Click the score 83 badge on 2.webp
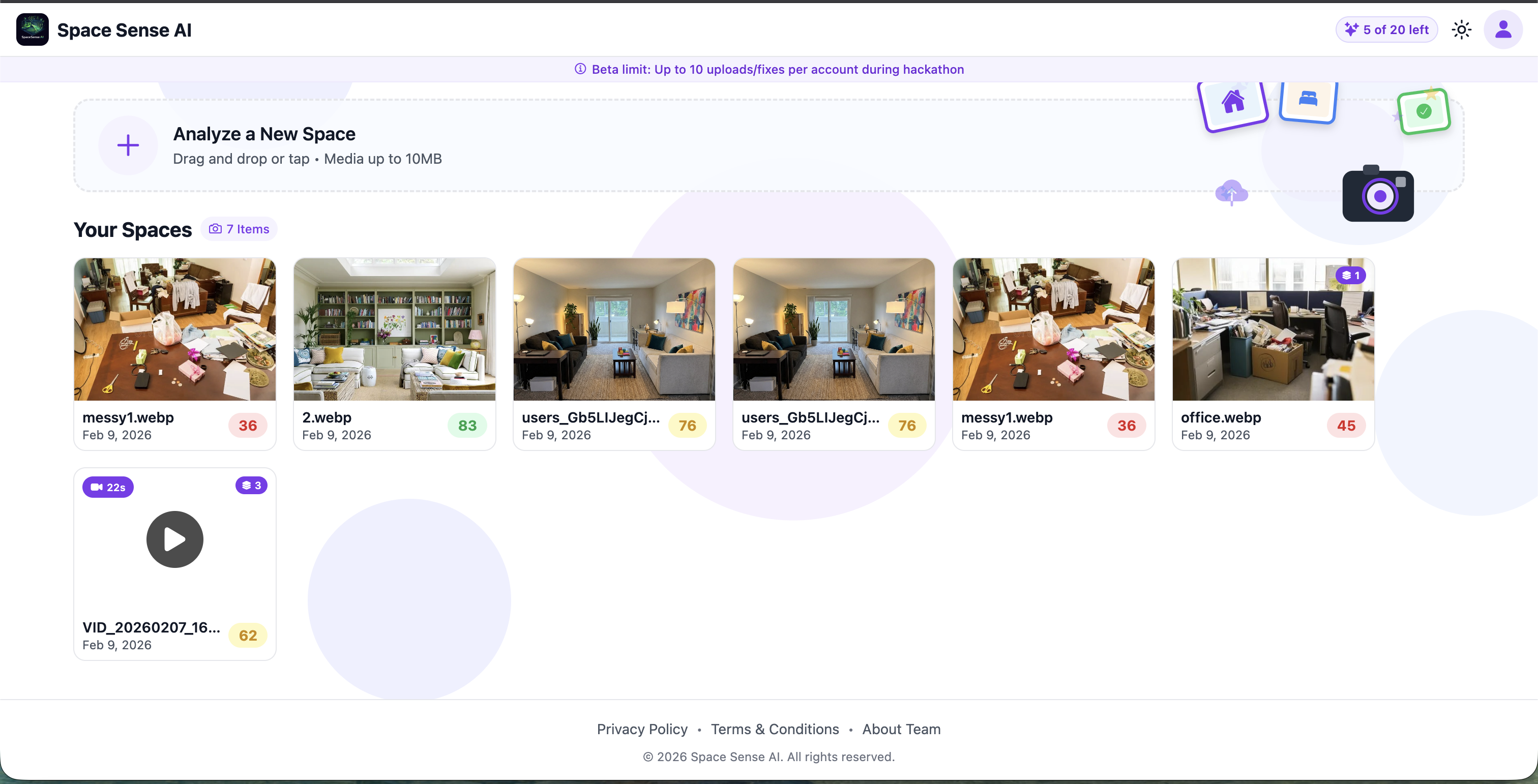This screenshot has width=1538, height=784. [x=467, y=426]
